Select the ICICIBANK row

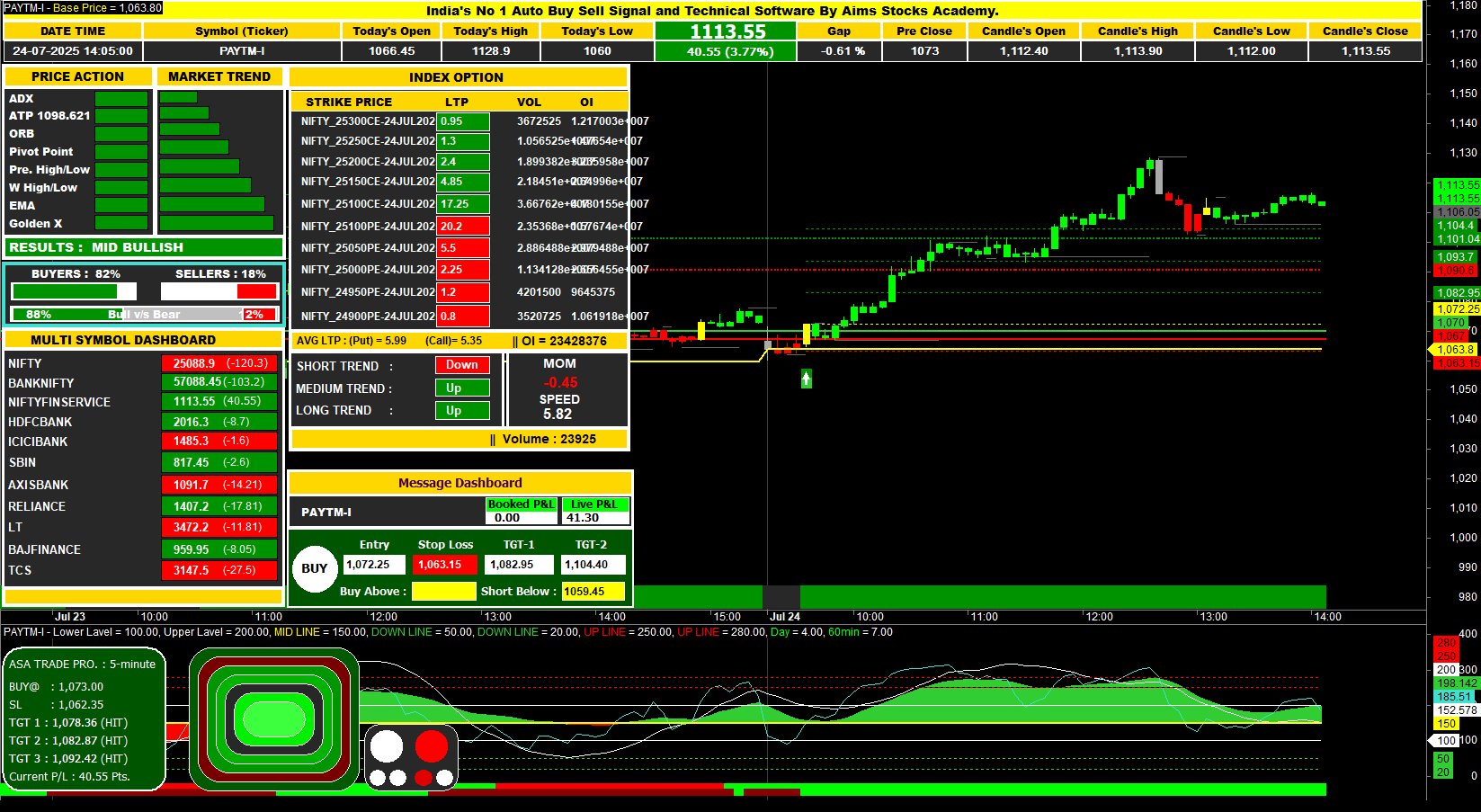click(142, 442)
